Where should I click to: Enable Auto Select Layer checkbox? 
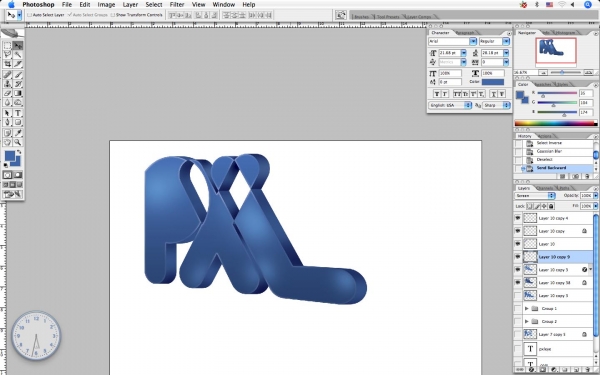point(29,15)
